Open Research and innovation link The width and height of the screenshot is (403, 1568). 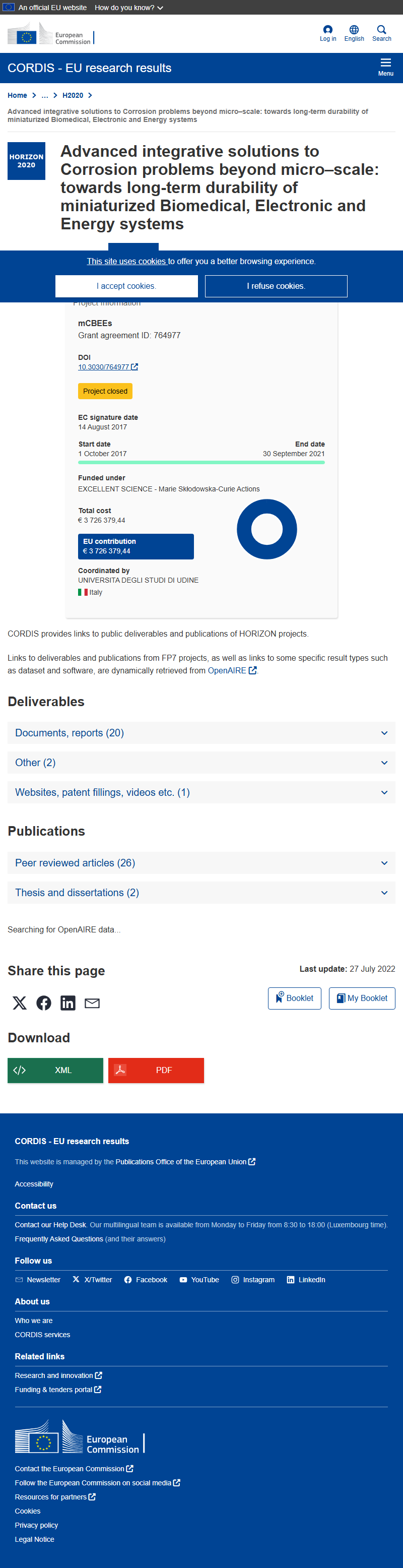pyautogui.click(x=58, y=1375)
